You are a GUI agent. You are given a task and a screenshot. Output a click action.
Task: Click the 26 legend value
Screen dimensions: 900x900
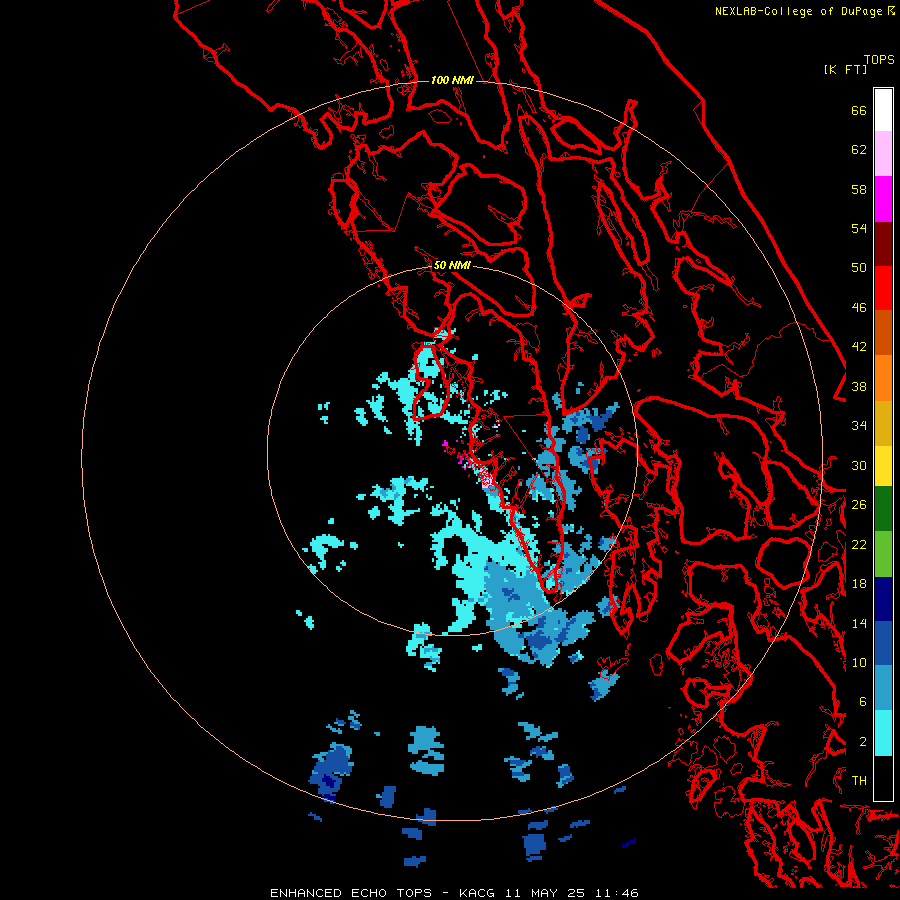tap(859, 505)
